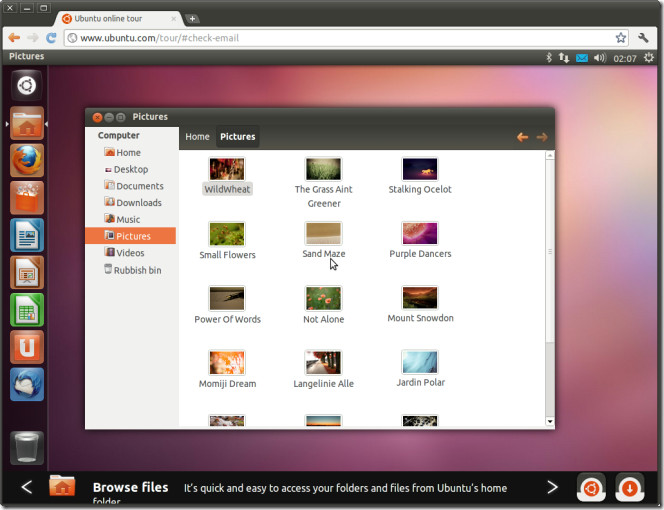Select The Grass Aint Greener thumbnail
664x510 pixels.
click(x=324, y=169)
